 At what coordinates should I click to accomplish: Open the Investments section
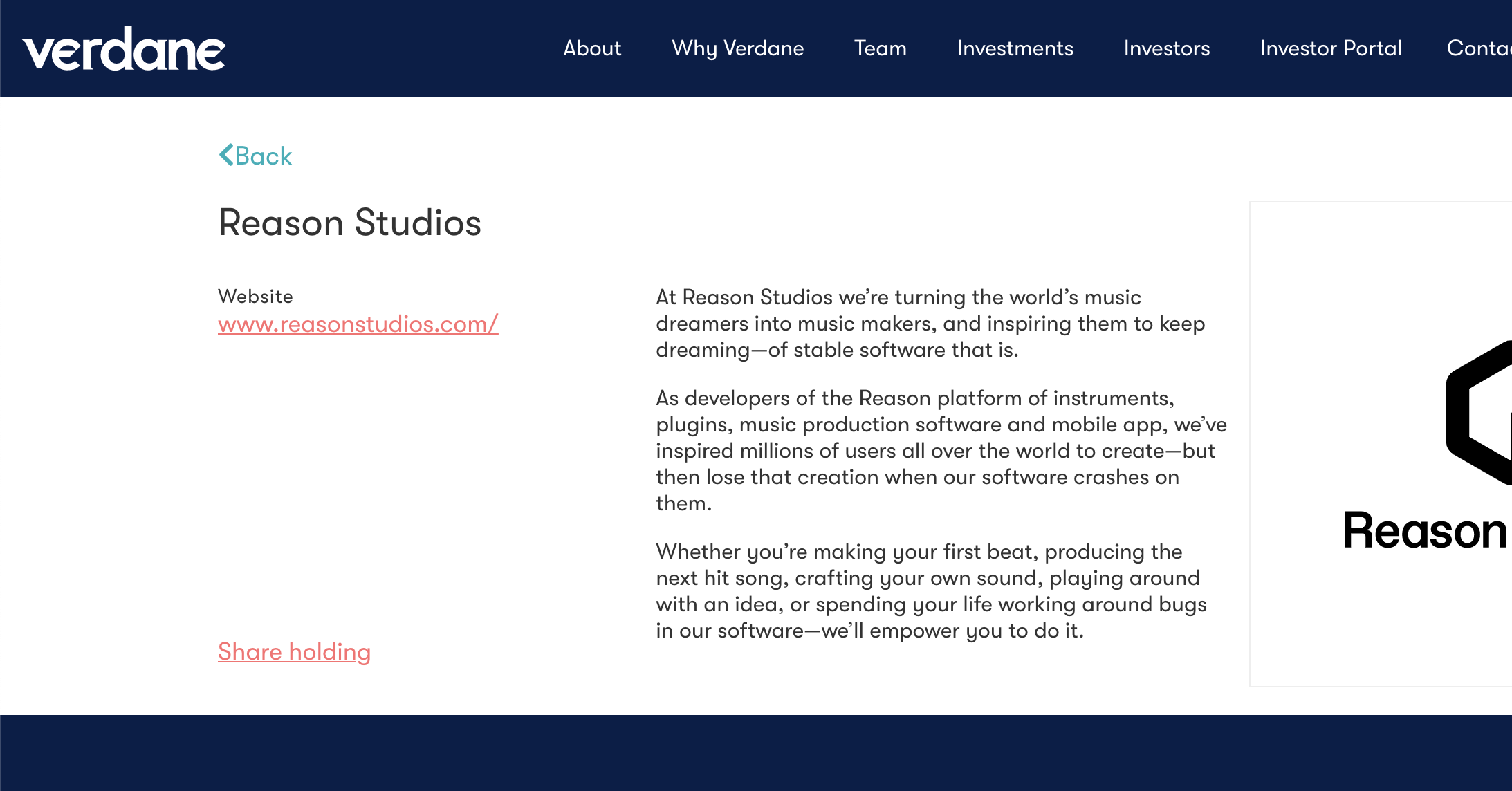1015,48
